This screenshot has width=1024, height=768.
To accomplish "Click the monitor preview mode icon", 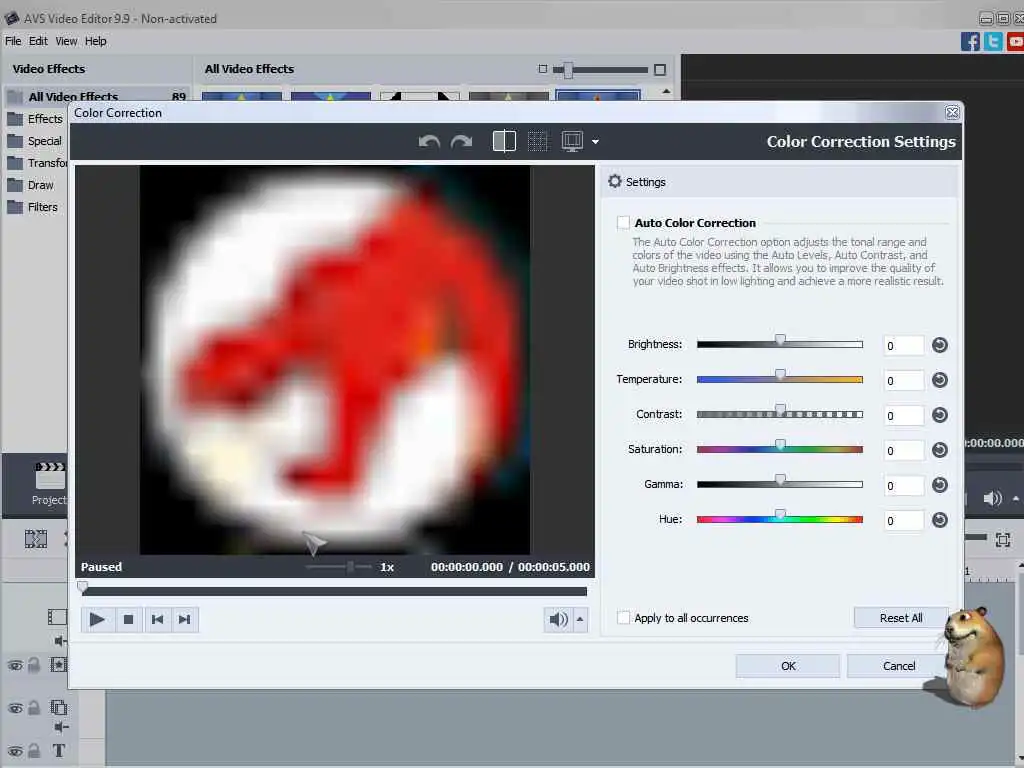I will point(572,141).
